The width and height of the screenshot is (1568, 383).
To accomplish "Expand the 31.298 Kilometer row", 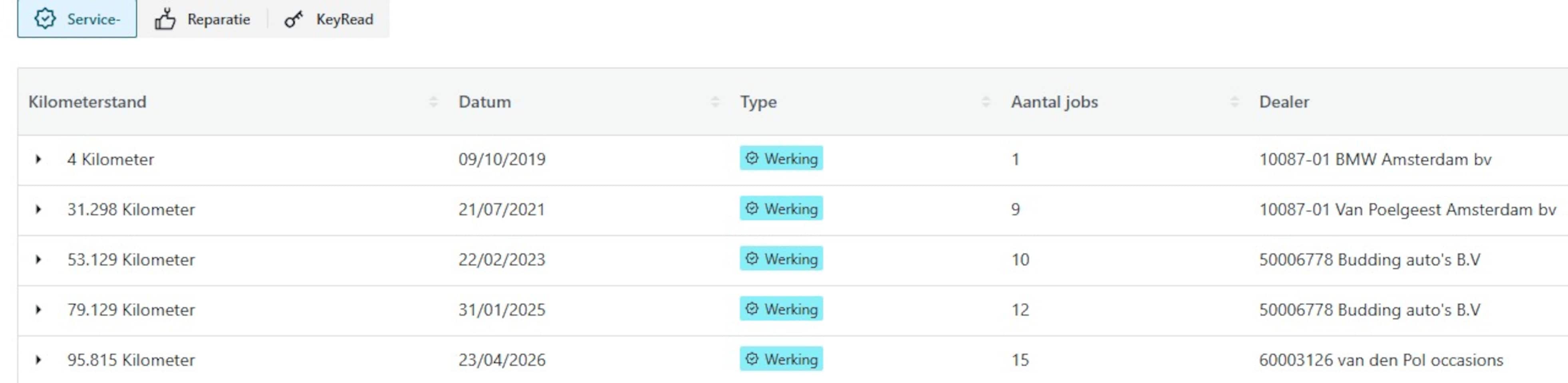I will [x=38, y=210].
